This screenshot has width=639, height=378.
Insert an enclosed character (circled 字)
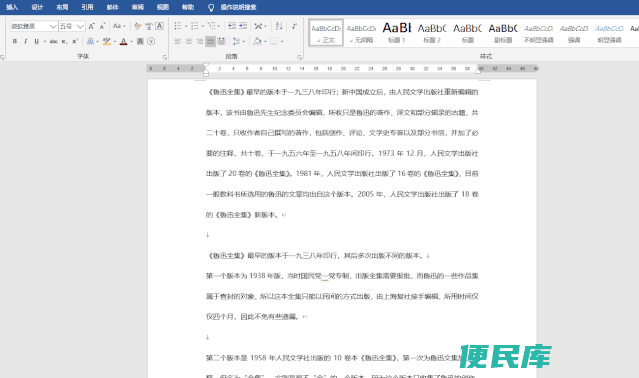(x=151, y=41)
